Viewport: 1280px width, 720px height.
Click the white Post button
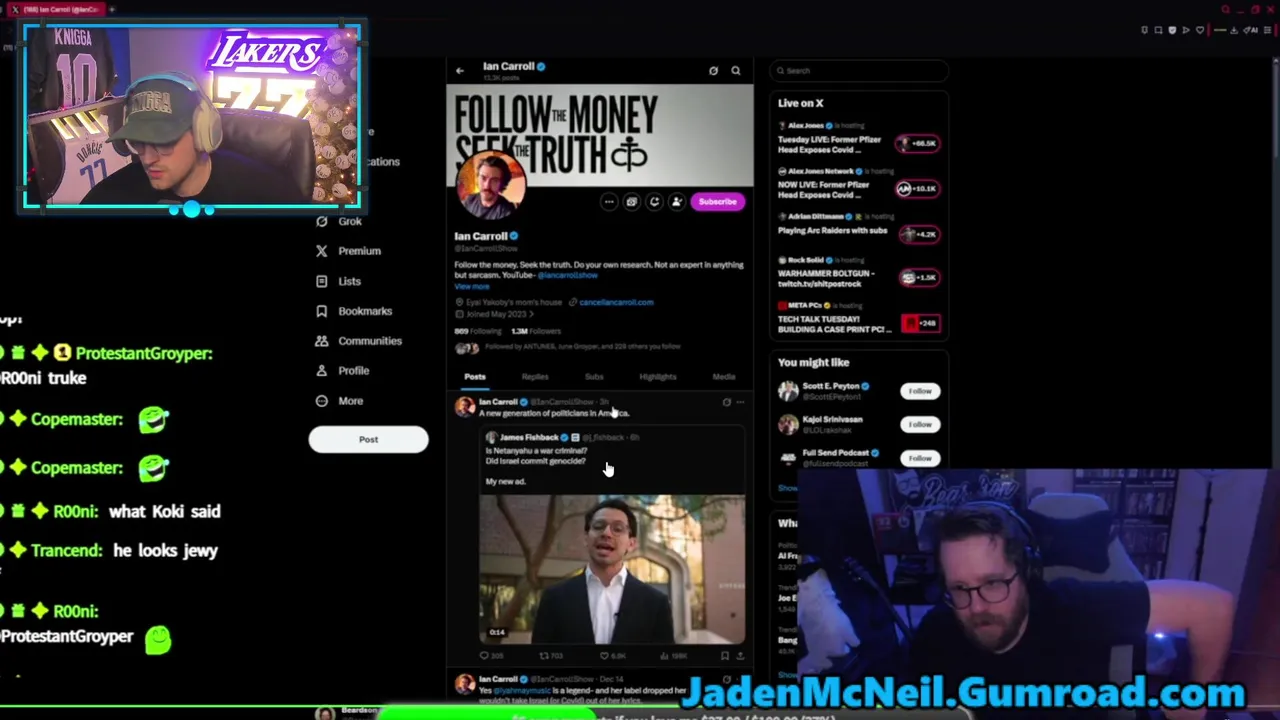pyautogui.click(x=368, y=439)
